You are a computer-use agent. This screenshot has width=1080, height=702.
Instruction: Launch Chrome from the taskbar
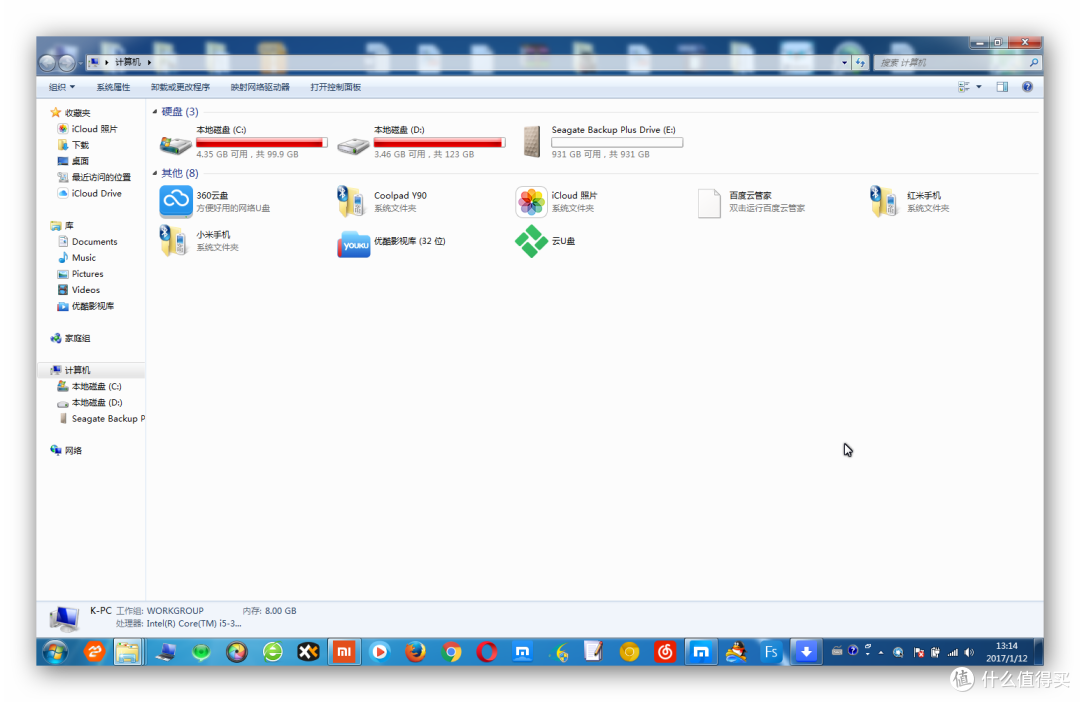point(451,651)
